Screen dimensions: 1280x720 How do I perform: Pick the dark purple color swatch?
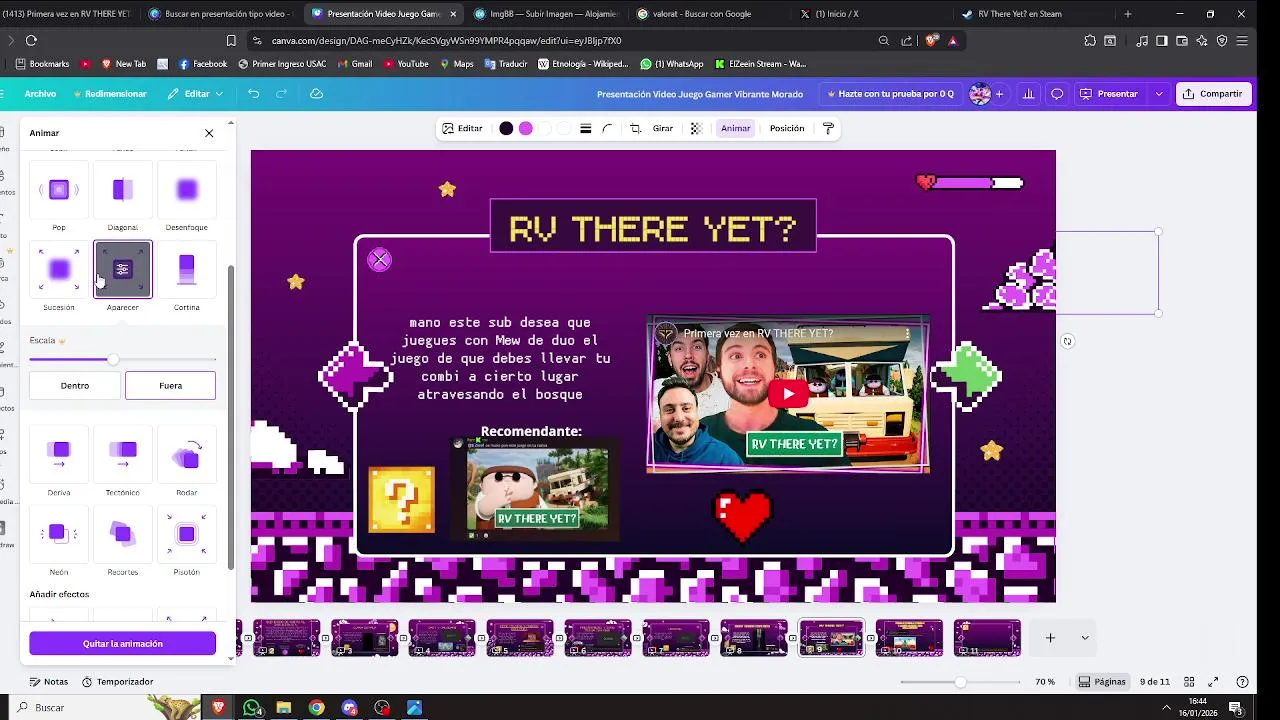[506, 128]
